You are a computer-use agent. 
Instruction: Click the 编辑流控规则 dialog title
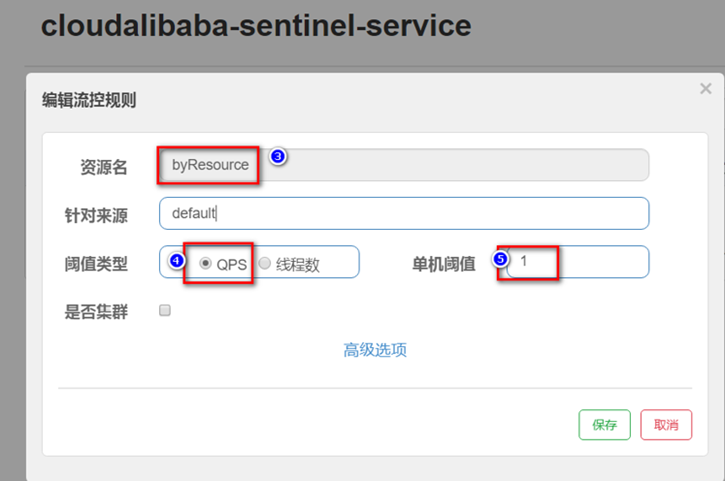tap(89, 99)
